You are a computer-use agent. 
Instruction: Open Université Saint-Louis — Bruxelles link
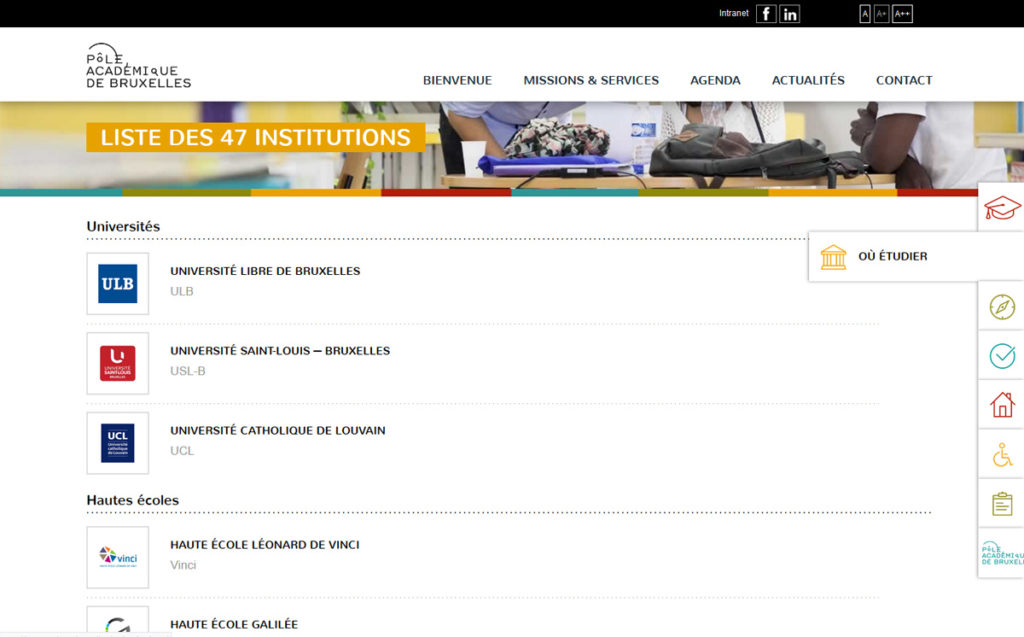click(280, 350)
